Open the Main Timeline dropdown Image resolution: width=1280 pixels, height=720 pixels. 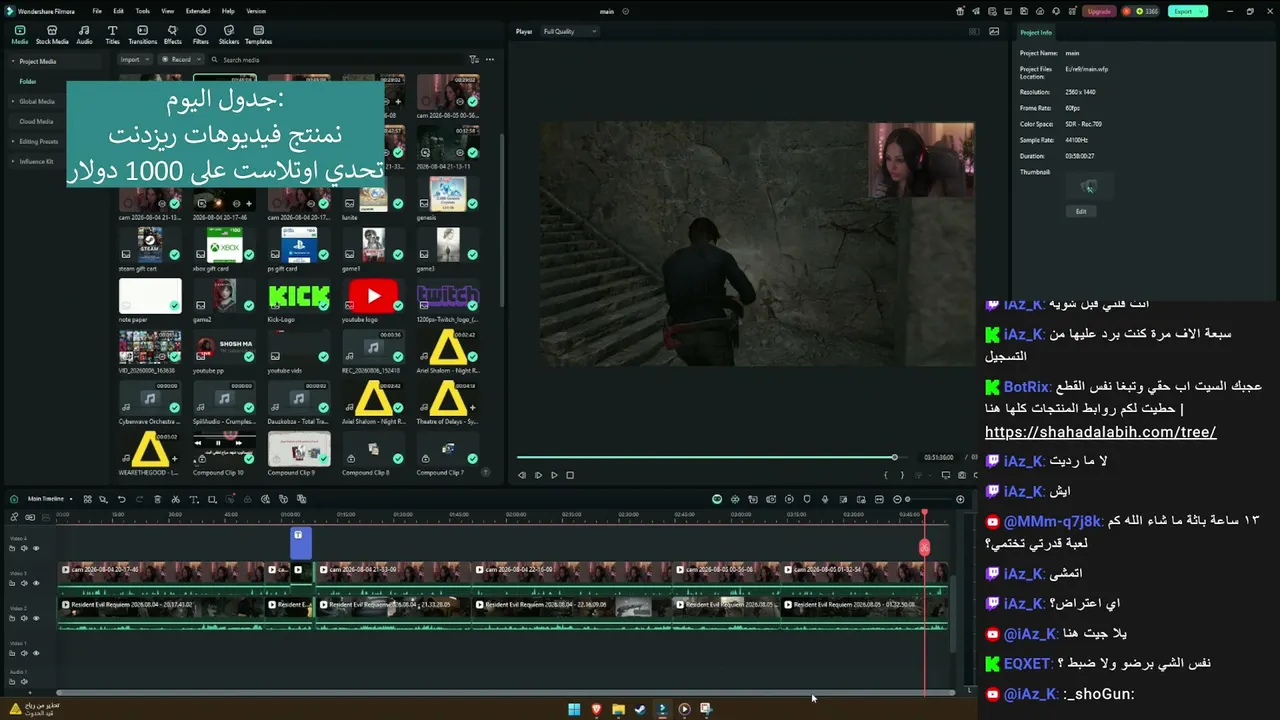pyautogui.click(x=49, y=499)
